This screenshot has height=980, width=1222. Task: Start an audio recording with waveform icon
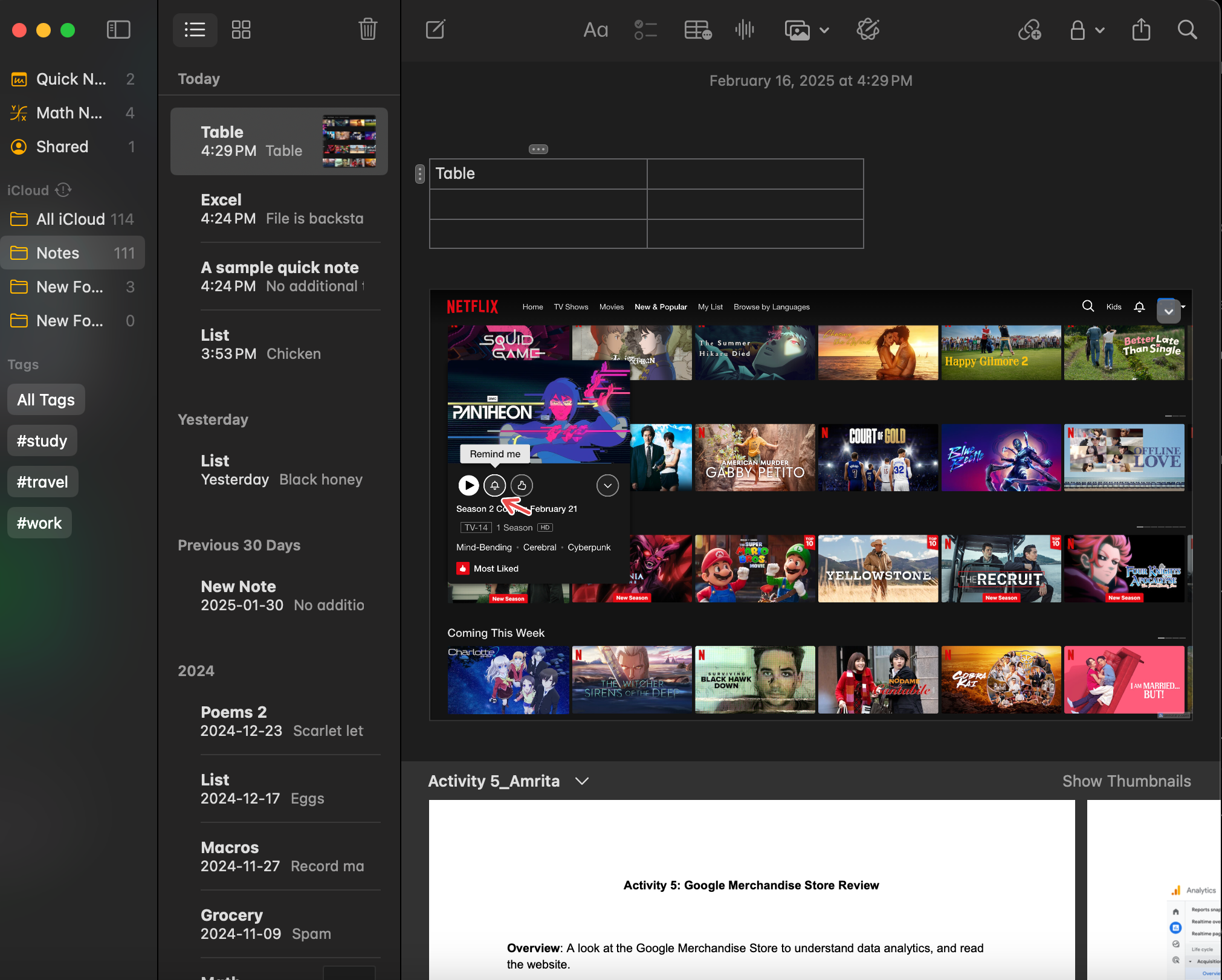(x=745, y=30)
